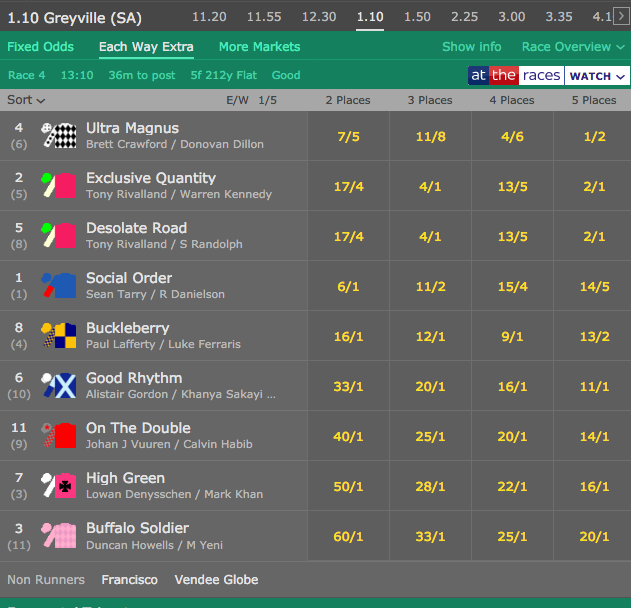Switch to Fixed Odds tab
The width and height of the screenshot is (631, 608).
point(42,47)
